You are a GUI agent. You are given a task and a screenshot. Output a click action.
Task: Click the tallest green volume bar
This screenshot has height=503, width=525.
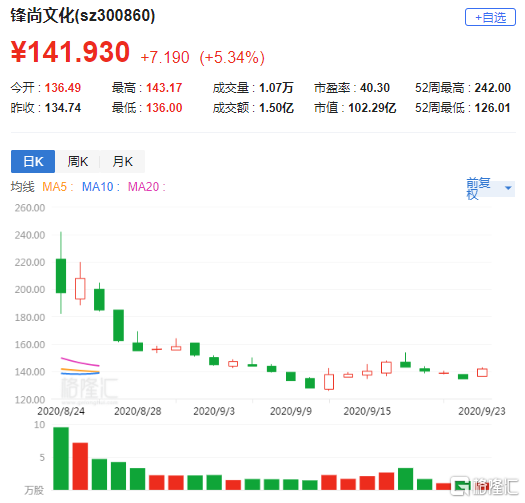(x=61, y=458)
